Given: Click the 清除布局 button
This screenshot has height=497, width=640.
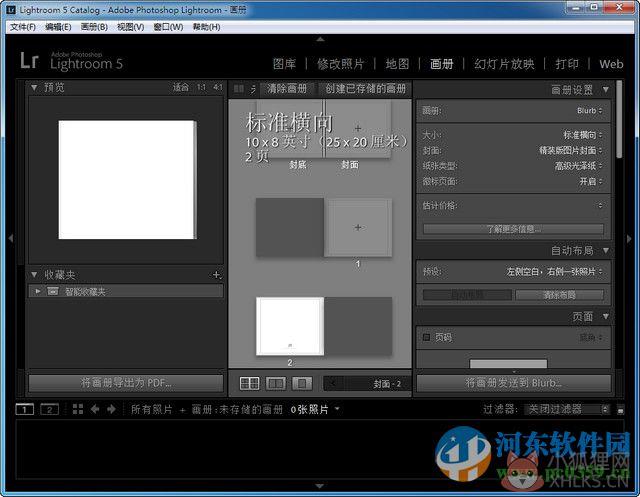Looking at the screenshot, I should (559, 295).
